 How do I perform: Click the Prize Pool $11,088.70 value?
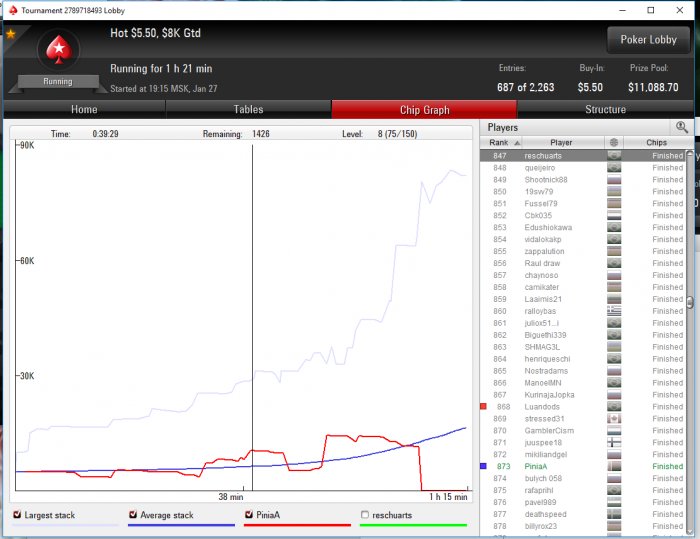coord(653,87)
